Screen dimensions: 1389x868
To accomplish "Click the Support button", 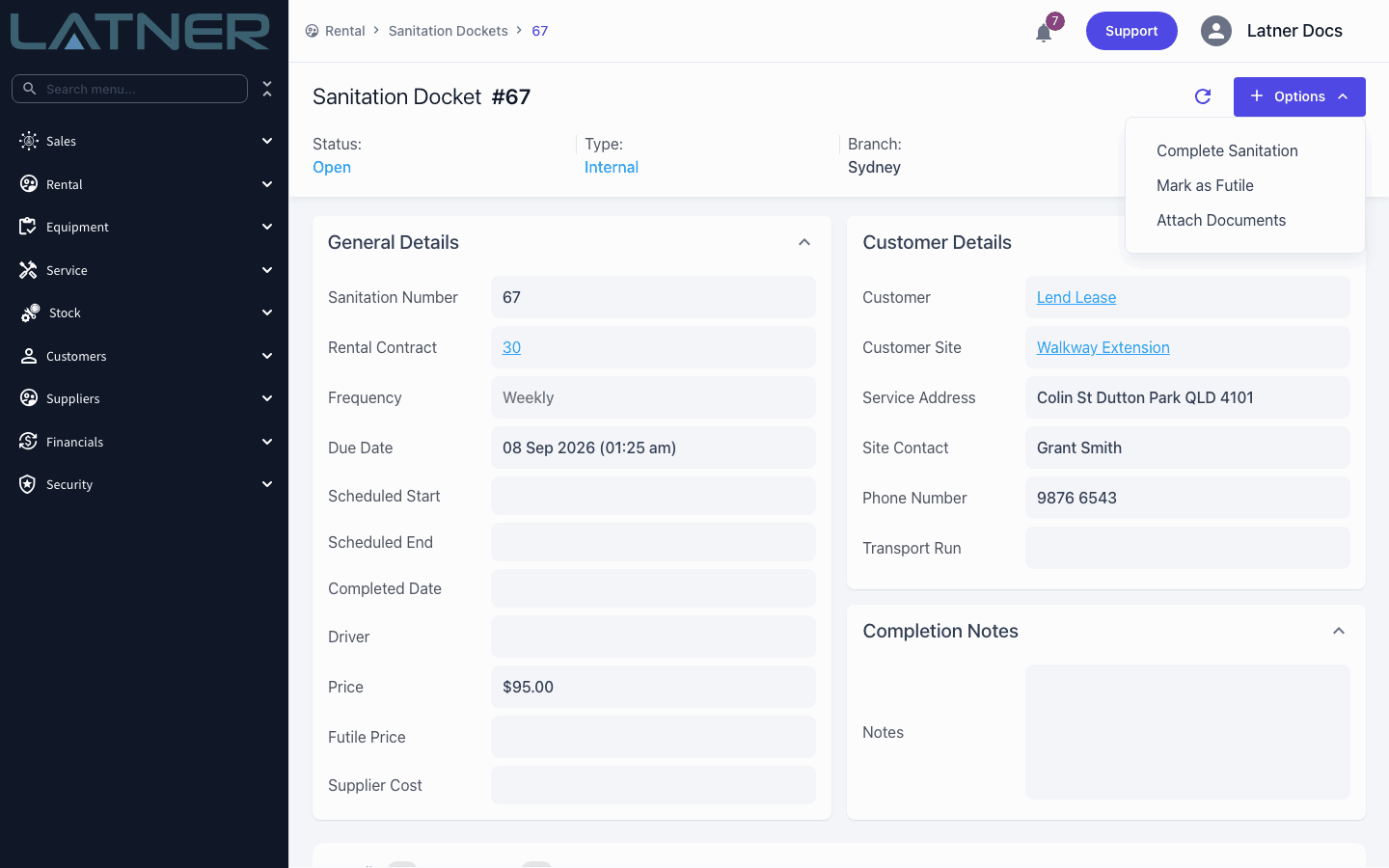I will (1131, 31).
